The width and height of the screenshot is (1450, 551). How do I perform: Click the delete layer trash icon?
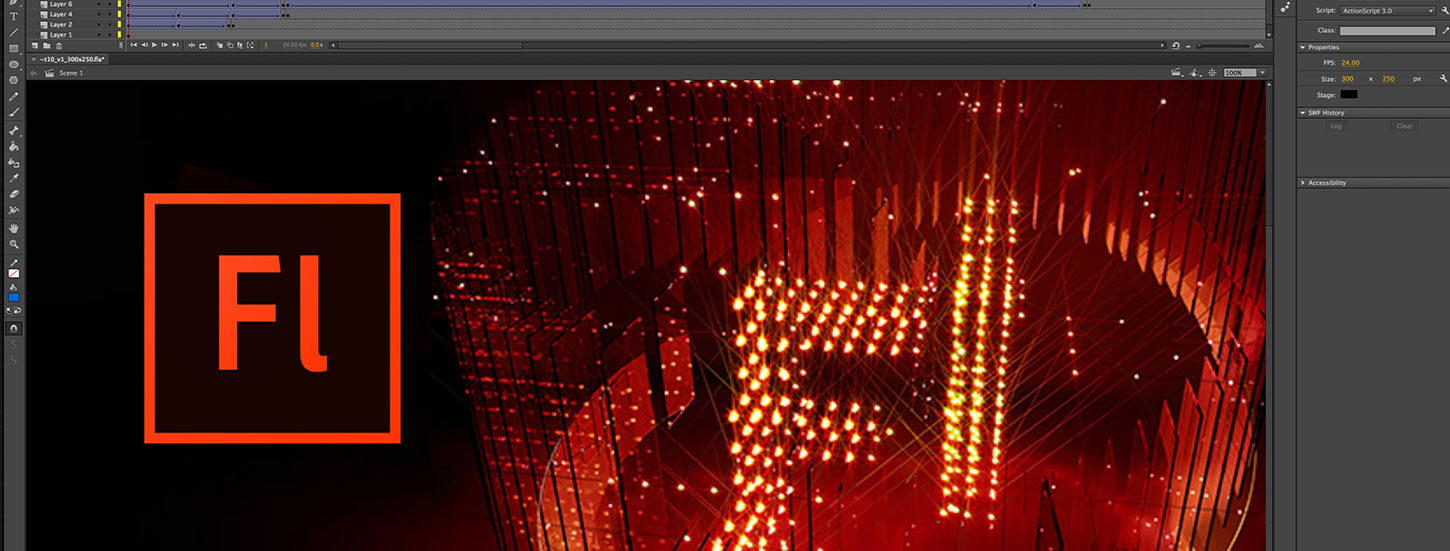59,45
